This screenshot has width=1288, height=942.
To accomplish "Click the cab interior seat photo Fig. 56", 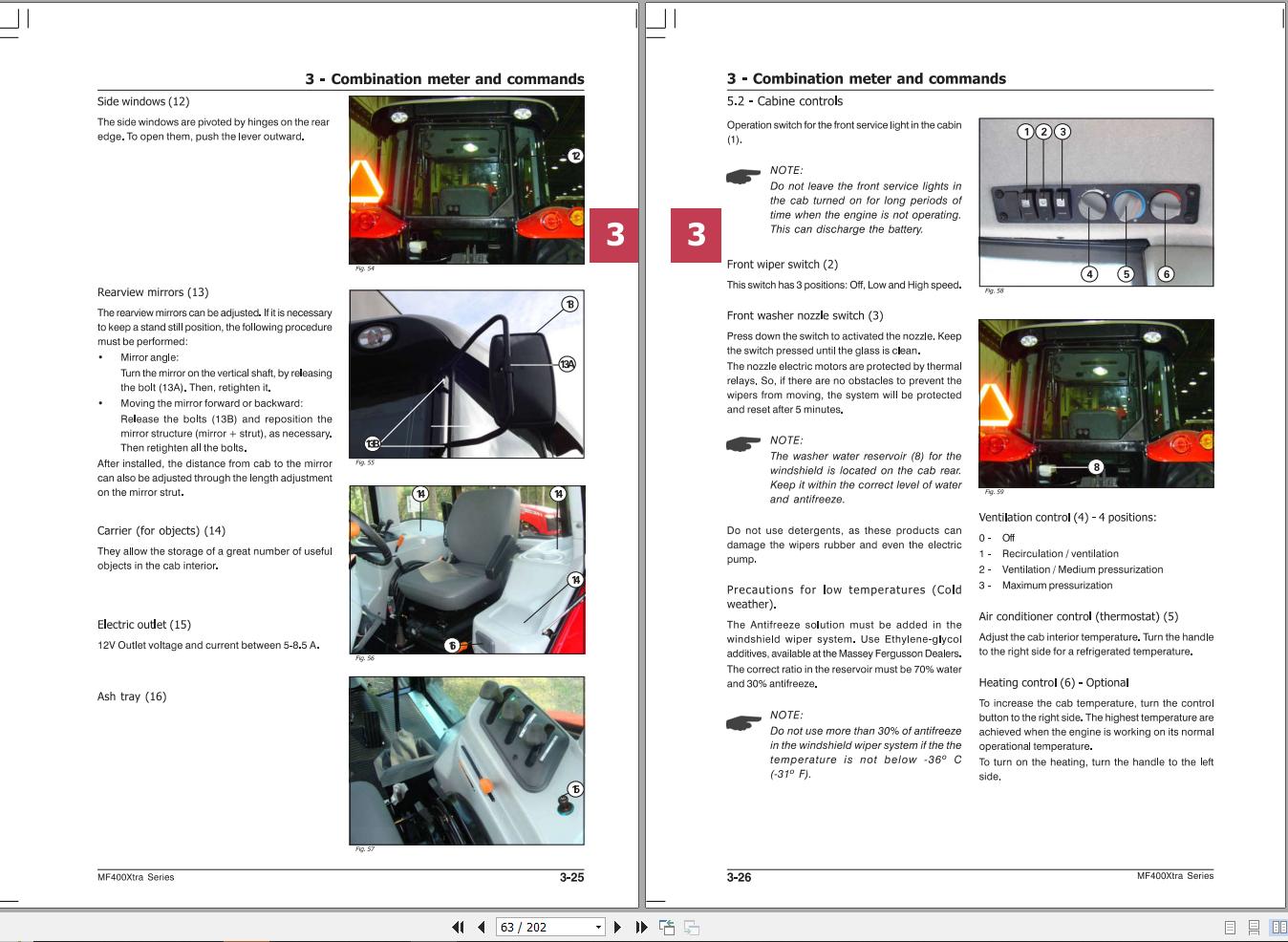I will pos(466,569).
